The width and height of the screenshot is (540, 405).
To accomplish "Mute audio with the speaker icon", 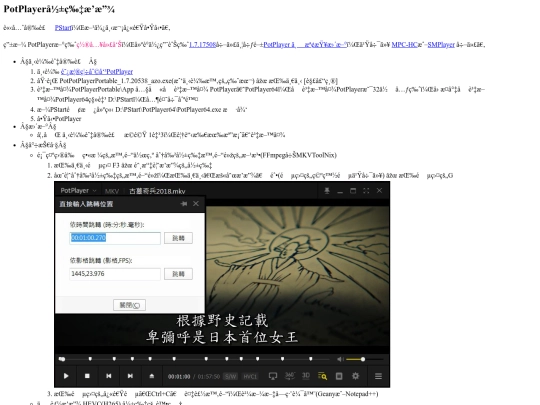I will tap(340, 359).
